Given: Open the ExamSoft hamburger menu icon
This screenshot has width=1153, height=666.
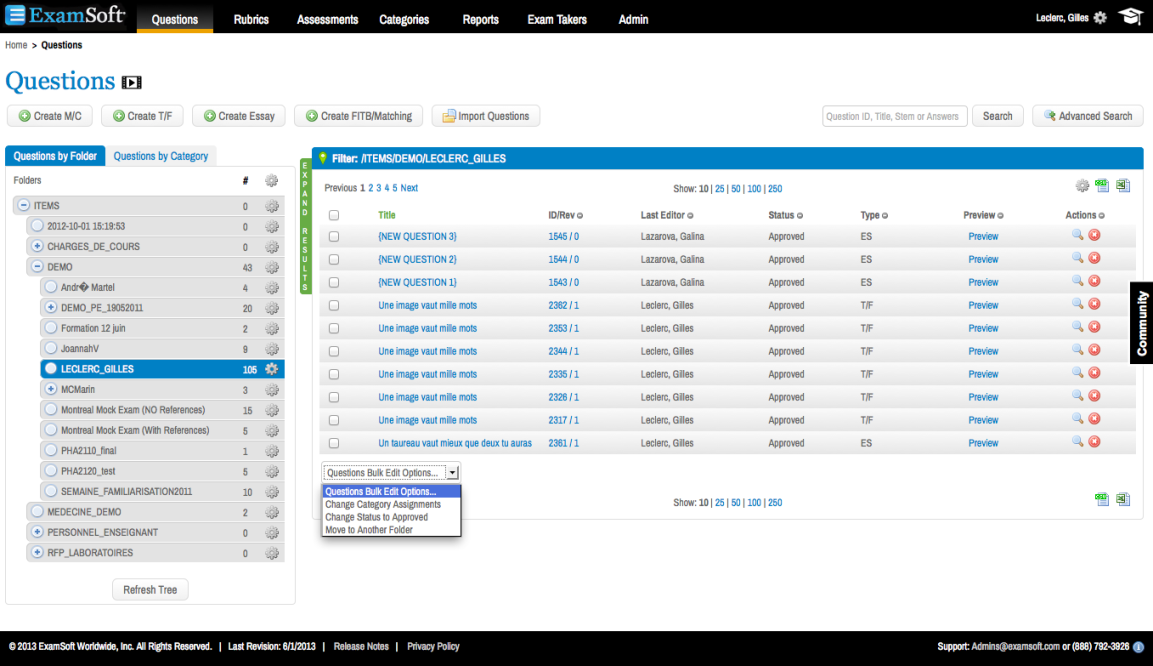Looking at the screenshot, I should pyautogui.click(x=15, y=15).
